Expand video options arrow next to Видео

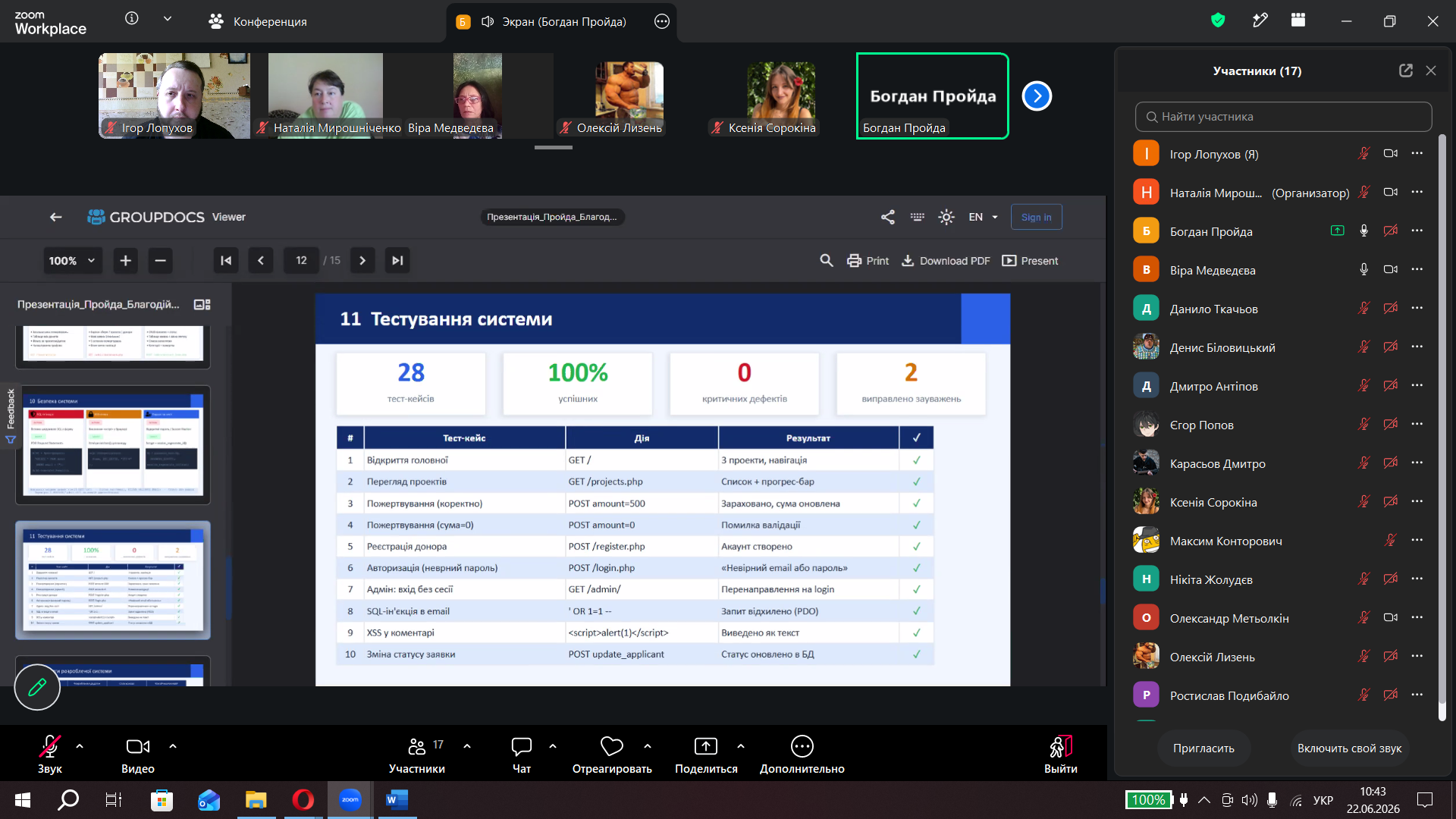[173, 746]
